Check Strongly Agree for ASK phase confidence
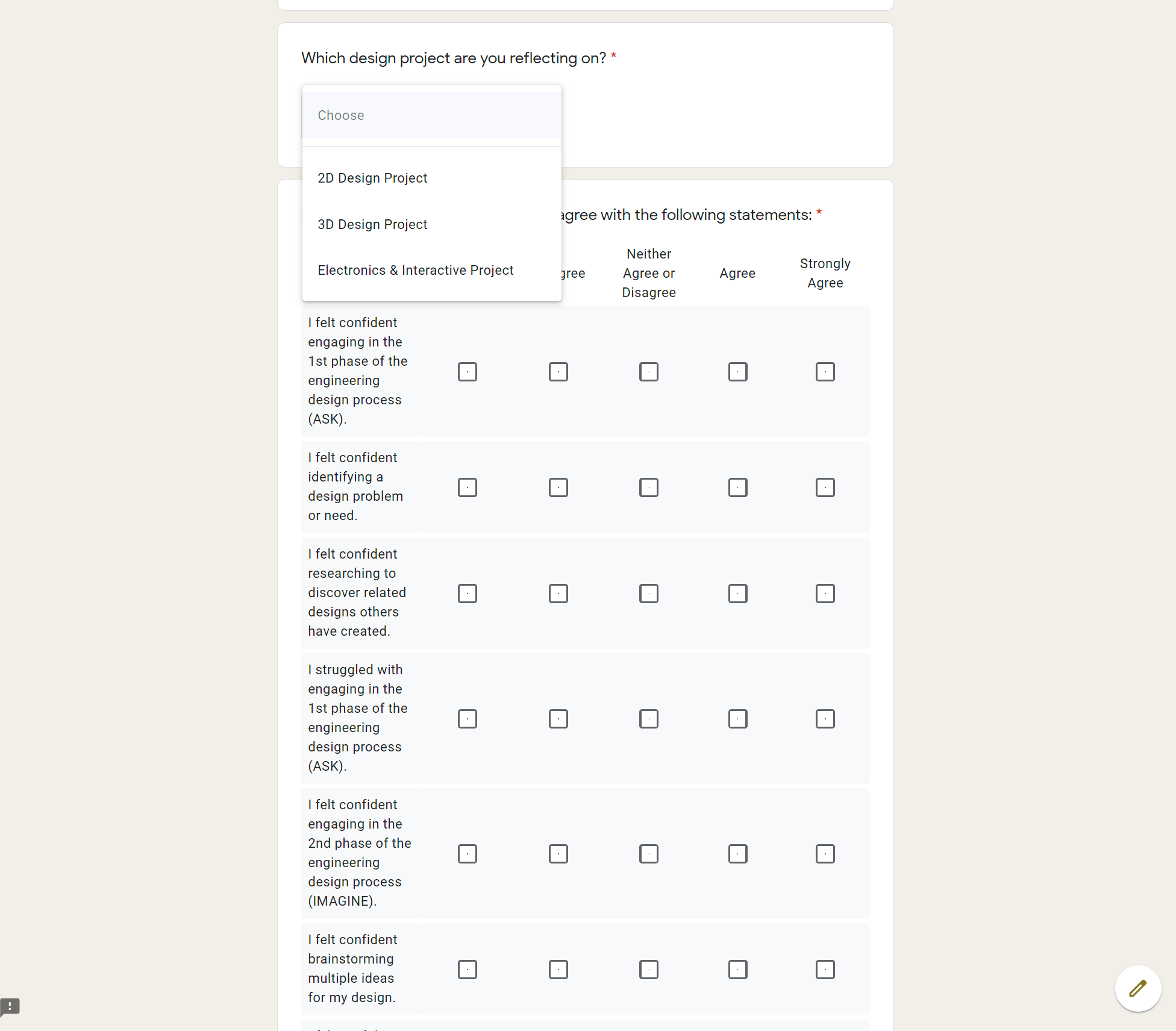 825,372
